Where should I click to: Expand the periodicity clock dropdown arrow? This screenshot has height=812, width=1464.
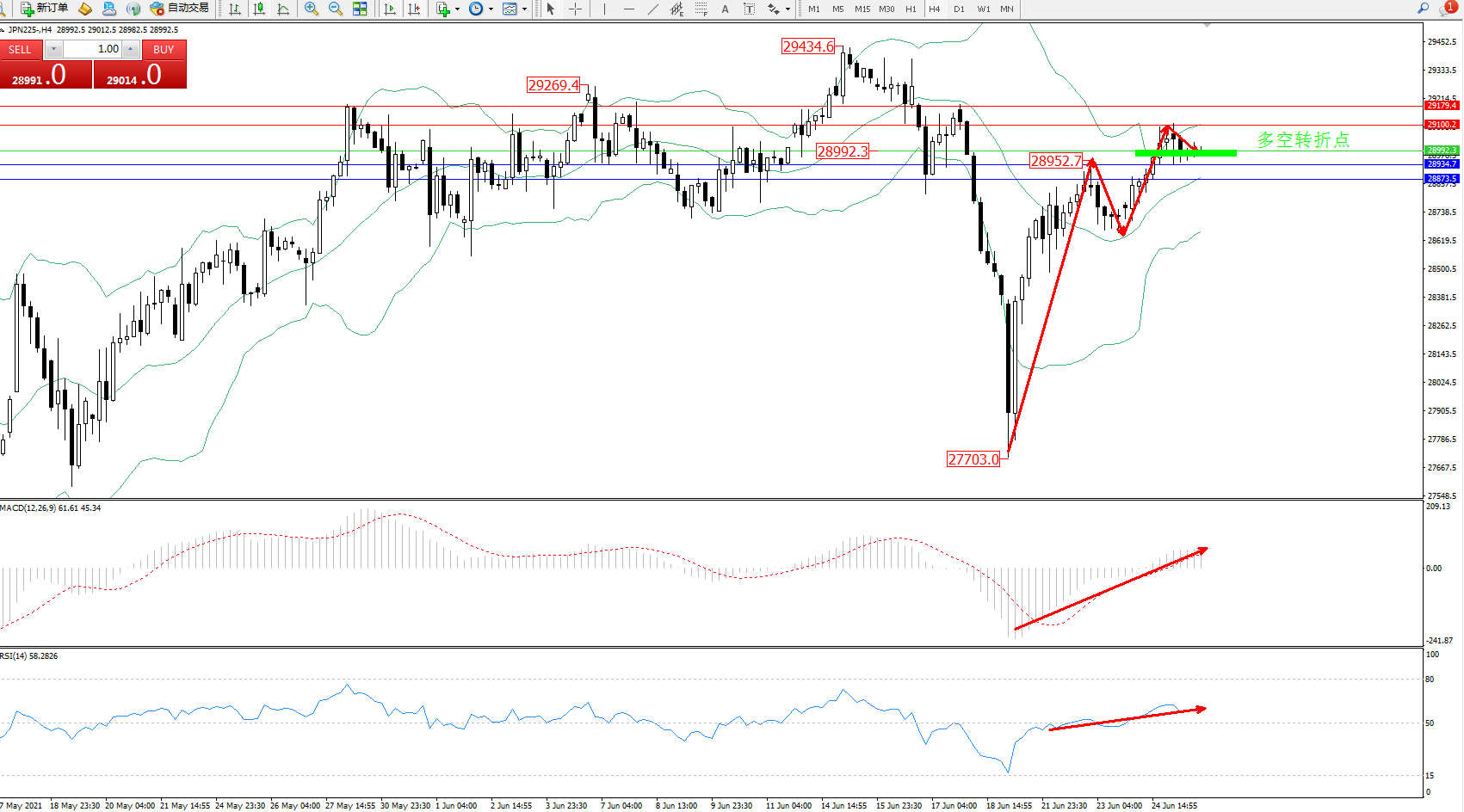491,9
